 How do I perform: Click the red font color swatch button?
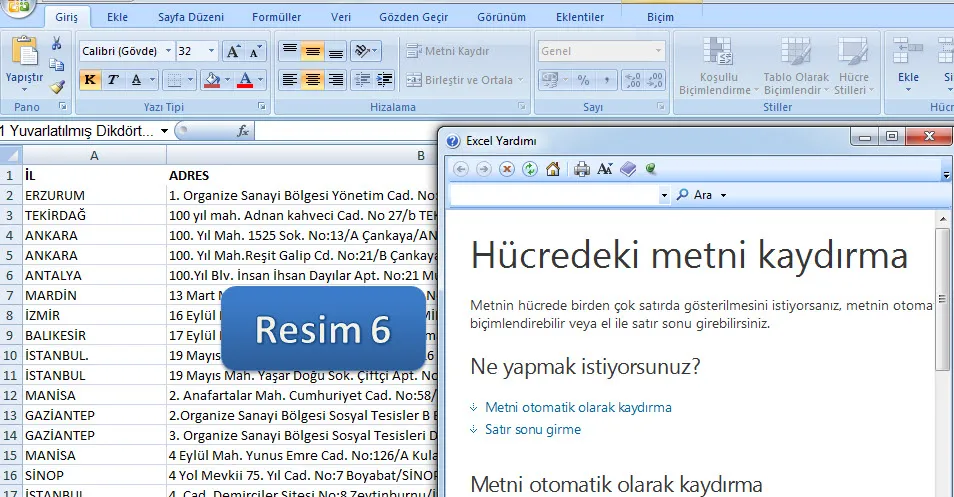coord(244,80)
